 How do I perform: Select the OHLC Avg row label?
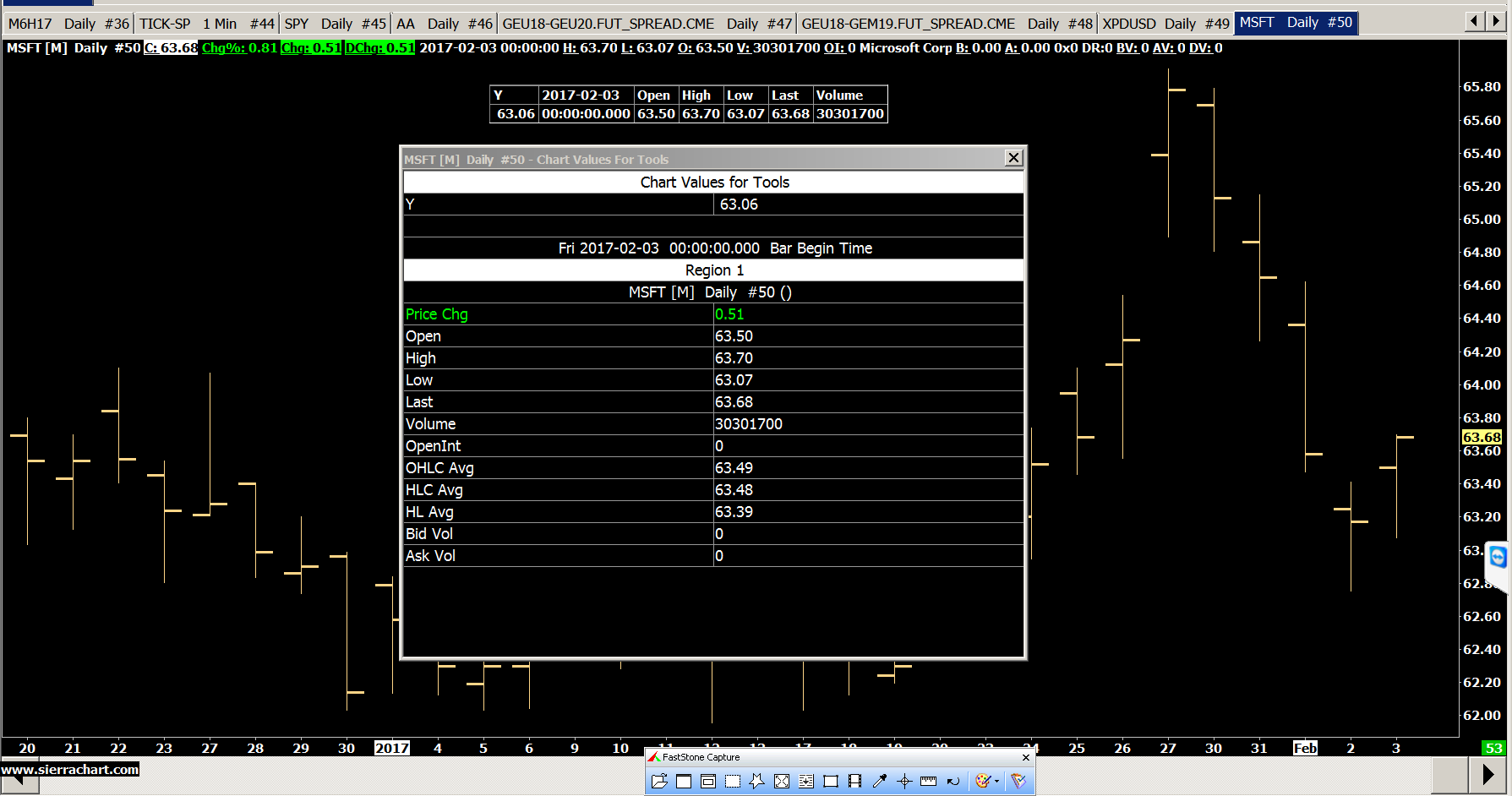click(439, 468)
